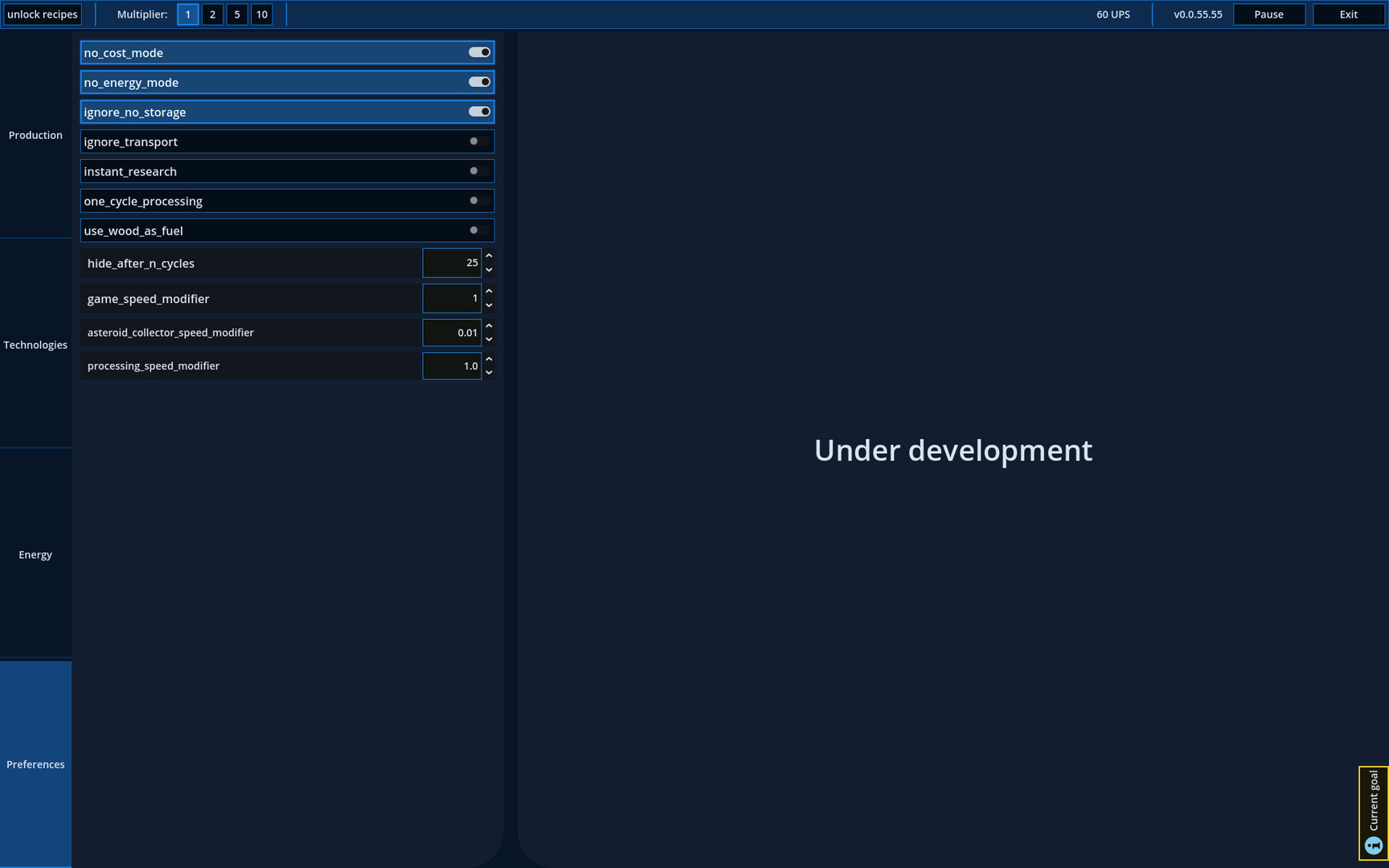Image resolution: width=1389 pixels, height=868 pixels.
Task: Increase hide_after_n_cycles with the up arrow
Action: [489, 256]
